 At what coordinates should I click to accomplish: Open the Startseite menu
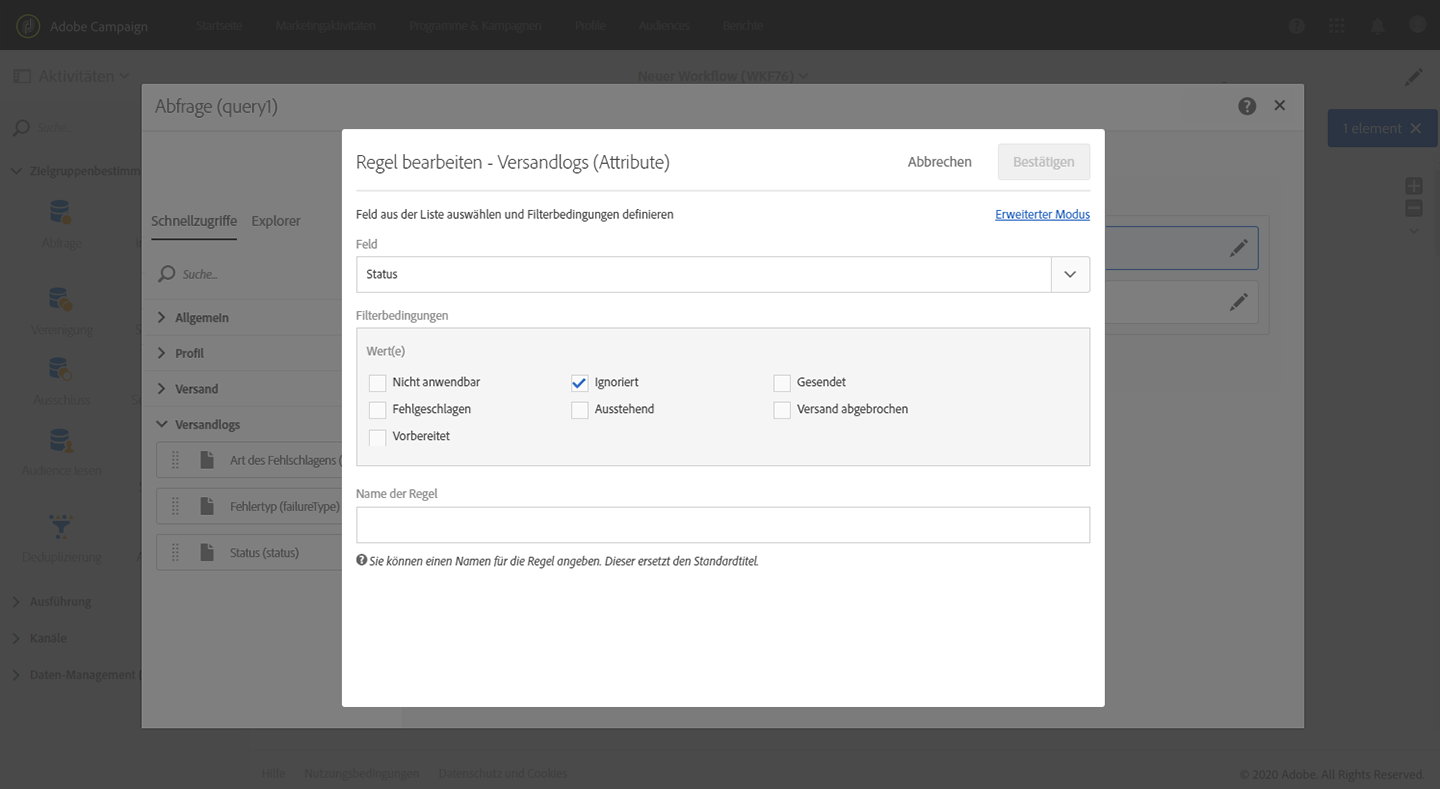pos(219,26)
